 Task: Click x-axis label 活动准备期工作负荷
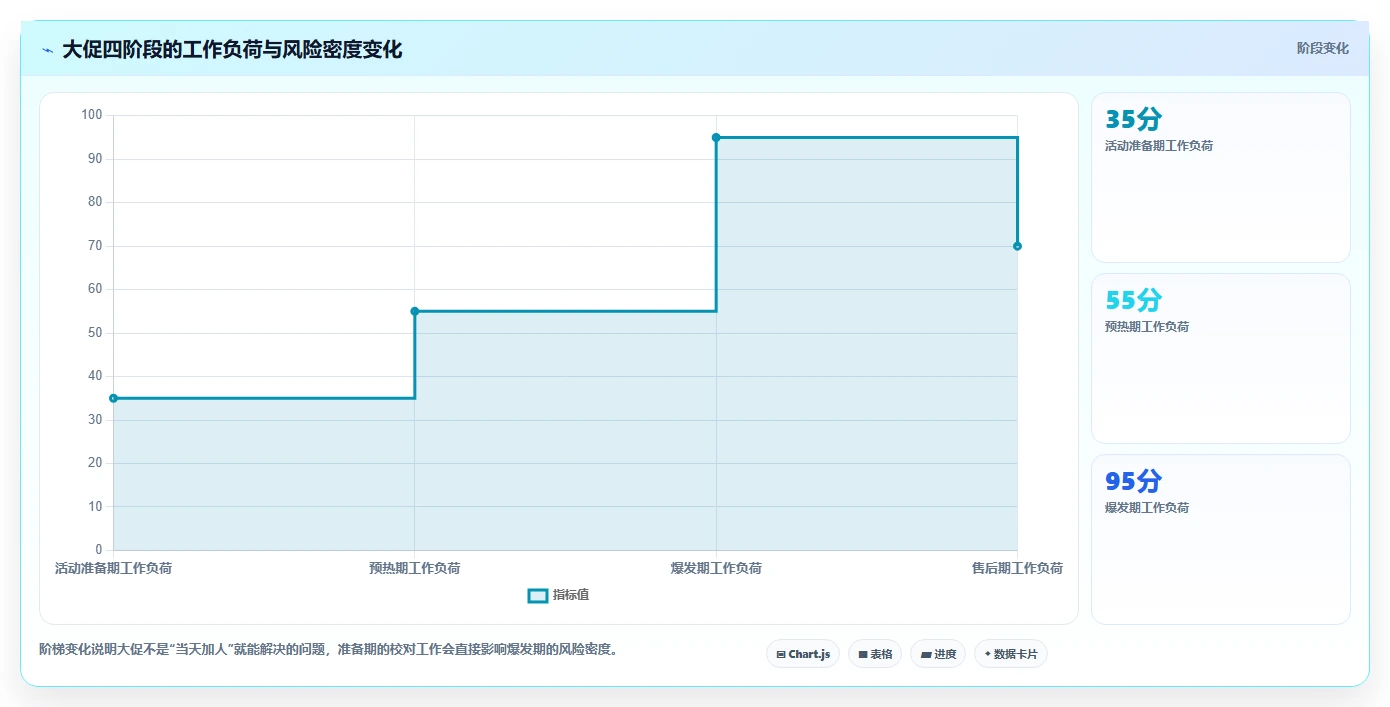[x=113, y=569]
